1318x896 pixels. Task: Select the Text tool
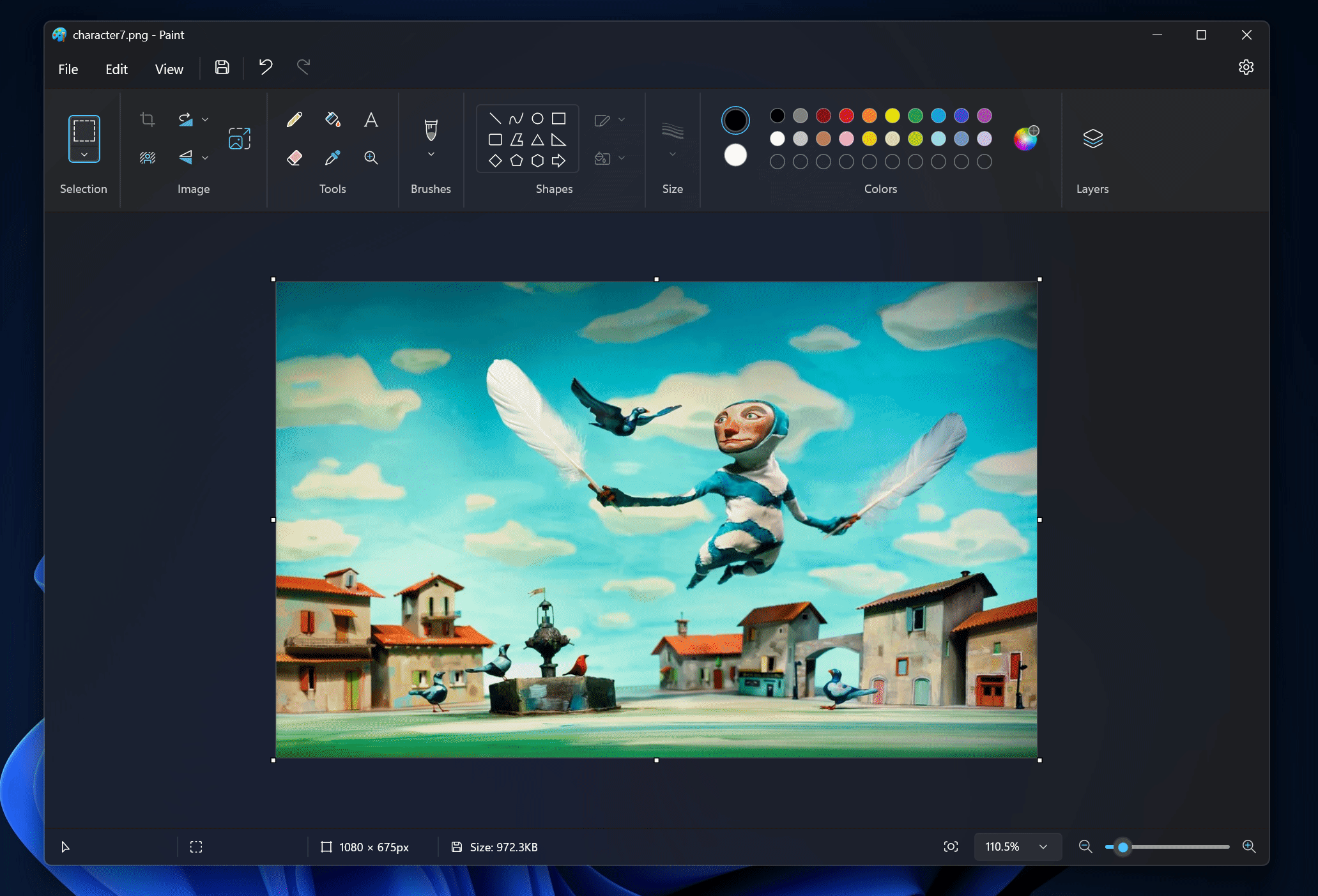click(x=370, y=120)
